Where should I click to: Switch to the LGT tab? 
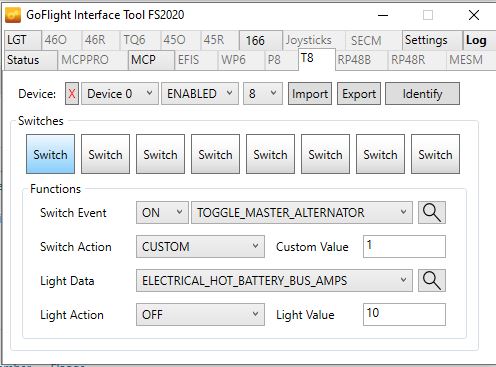tap(22, 40)
